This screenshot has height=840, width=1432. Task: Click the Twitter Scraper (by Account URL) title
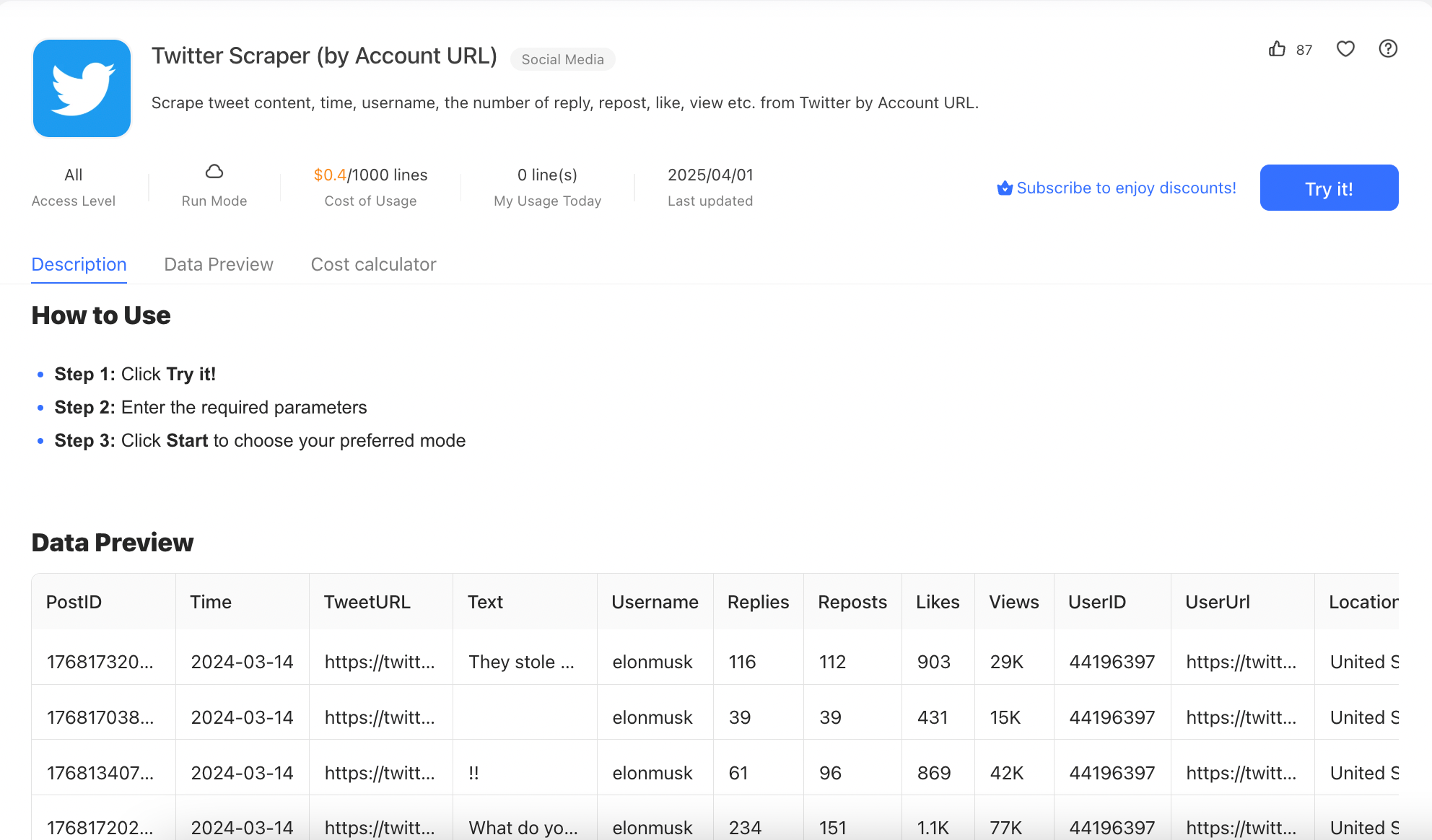point(324,56)
